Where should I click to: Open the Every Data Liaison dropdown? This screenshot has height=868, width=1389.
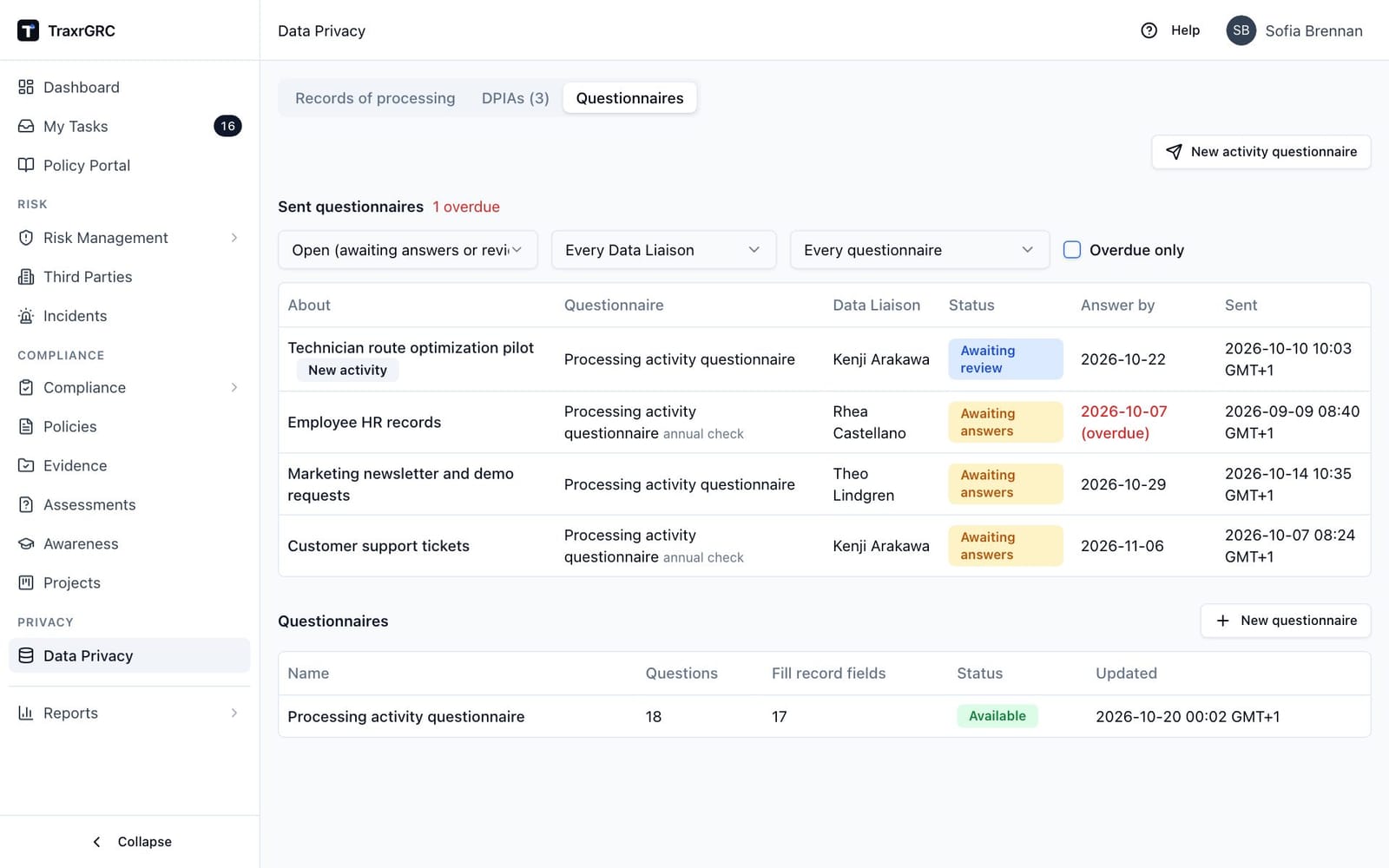664,250
